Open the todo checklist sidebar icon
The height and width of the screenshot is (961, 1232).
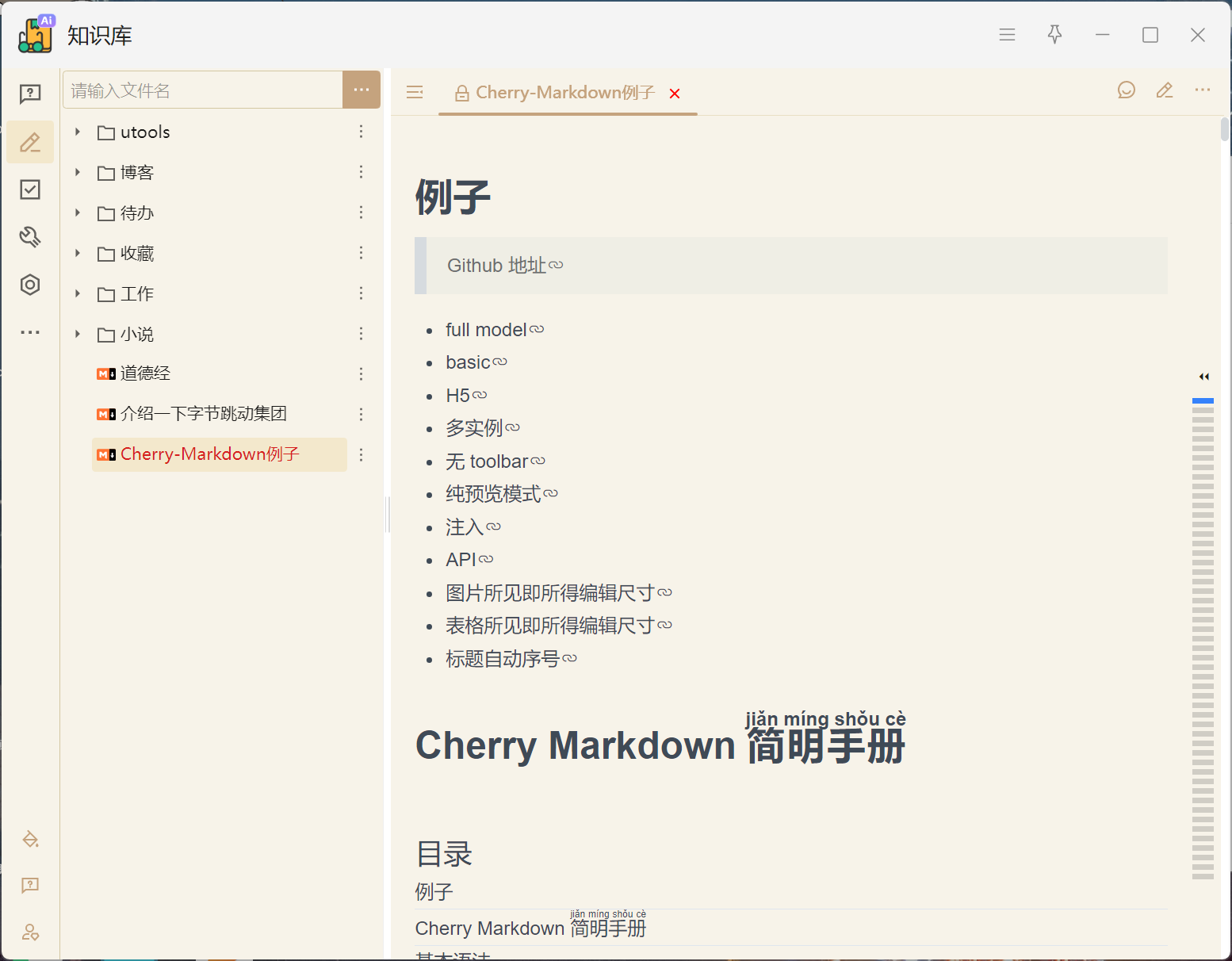tap(30, 190)
